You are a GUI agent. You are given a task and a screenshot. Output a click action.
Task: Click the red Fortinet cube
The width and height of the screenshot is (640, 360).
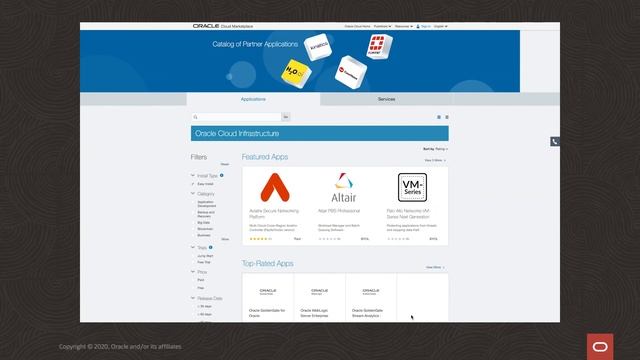pyautogui.click(x=379, y=47)
